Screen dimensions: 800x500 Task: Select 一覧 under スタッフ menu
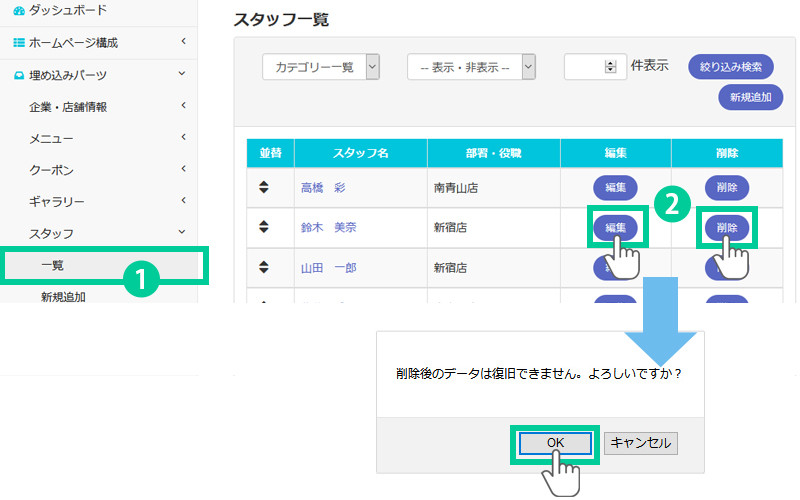pyautogui.click(x=53, y=265)
